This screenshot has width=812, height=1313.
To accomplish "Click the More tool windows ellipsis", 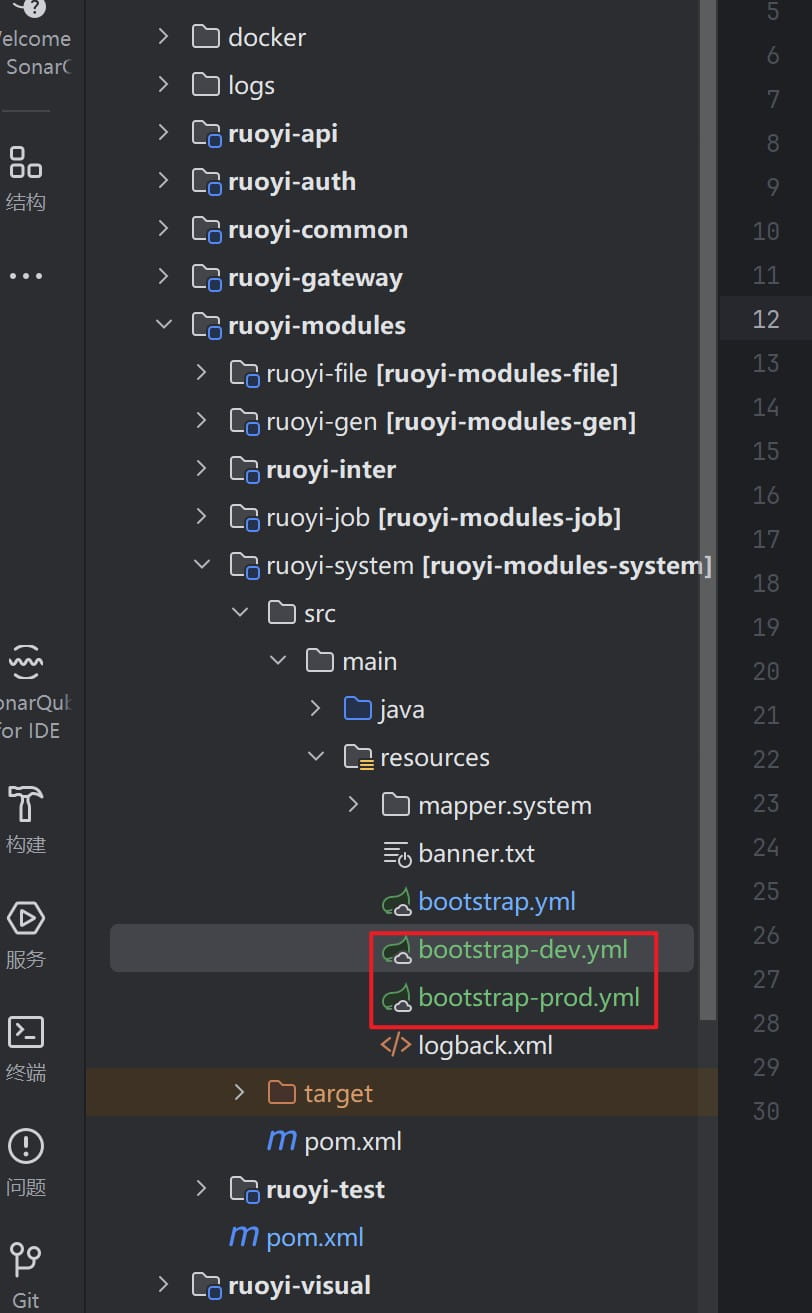I will click(x=25, y=276).
